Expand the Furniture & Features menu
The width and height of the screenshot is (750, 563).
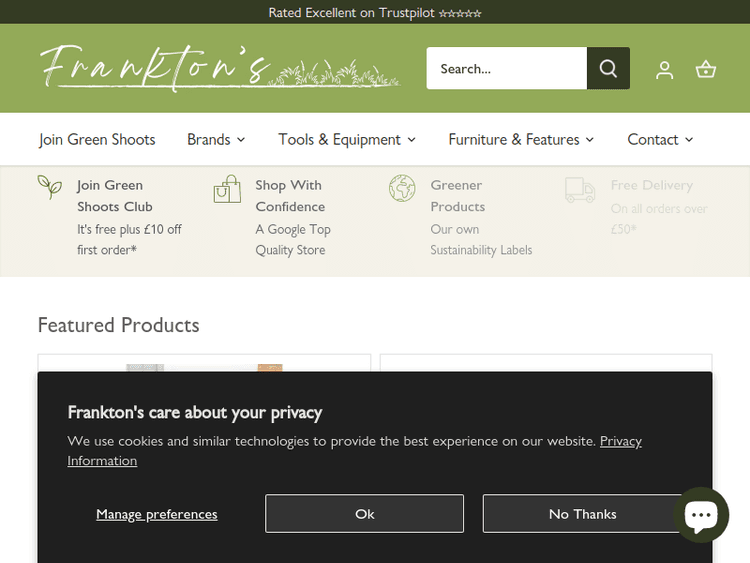click(x=521, y=140)
